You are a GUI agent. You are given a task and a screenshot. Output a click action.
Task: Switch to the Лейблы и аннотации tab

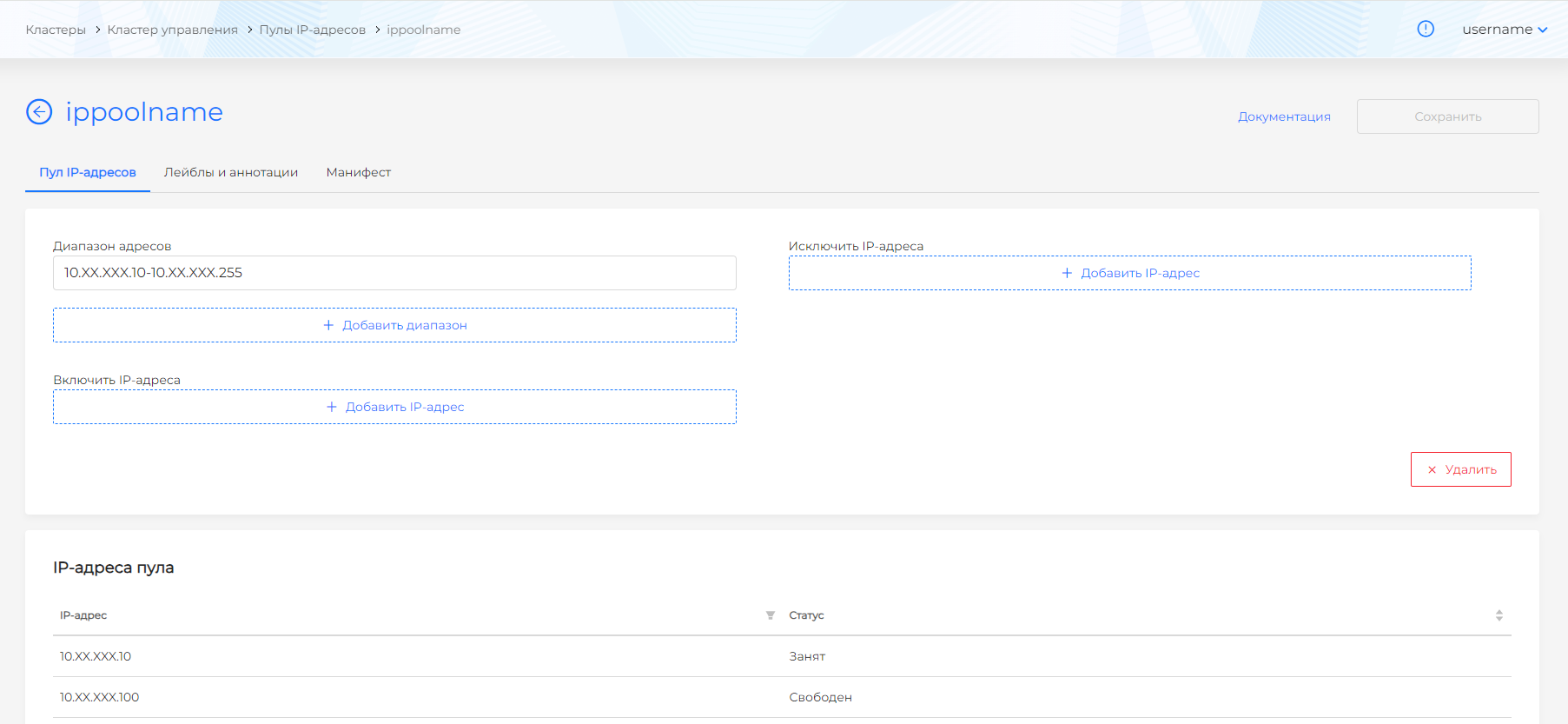coord(231,172)
